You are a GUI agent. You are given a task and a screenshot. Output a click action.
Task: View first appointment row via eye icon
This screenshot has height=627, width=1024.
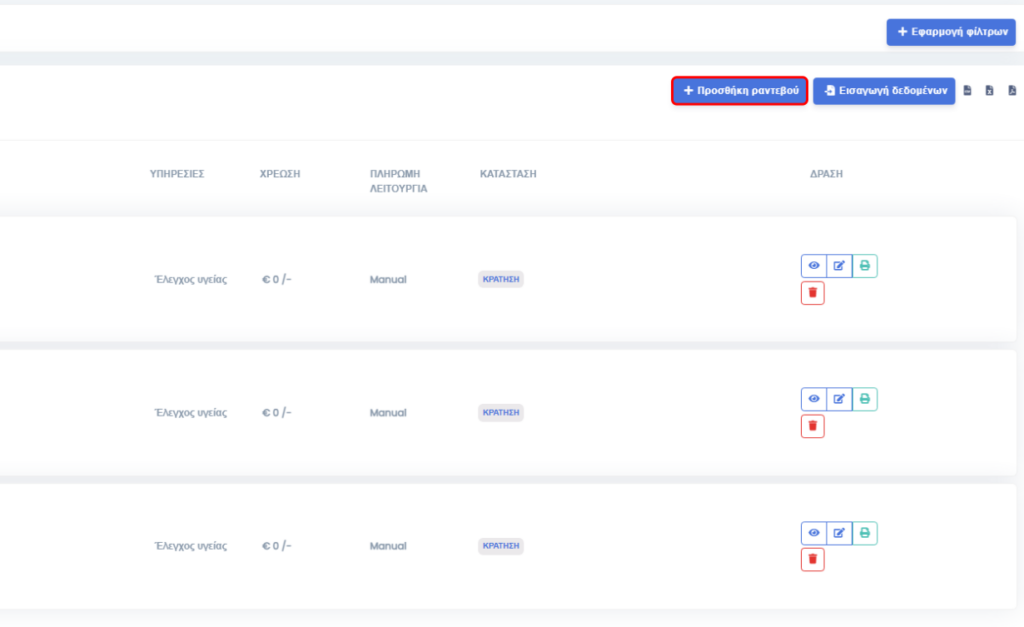pyautogui.click(x=814, y=266)
